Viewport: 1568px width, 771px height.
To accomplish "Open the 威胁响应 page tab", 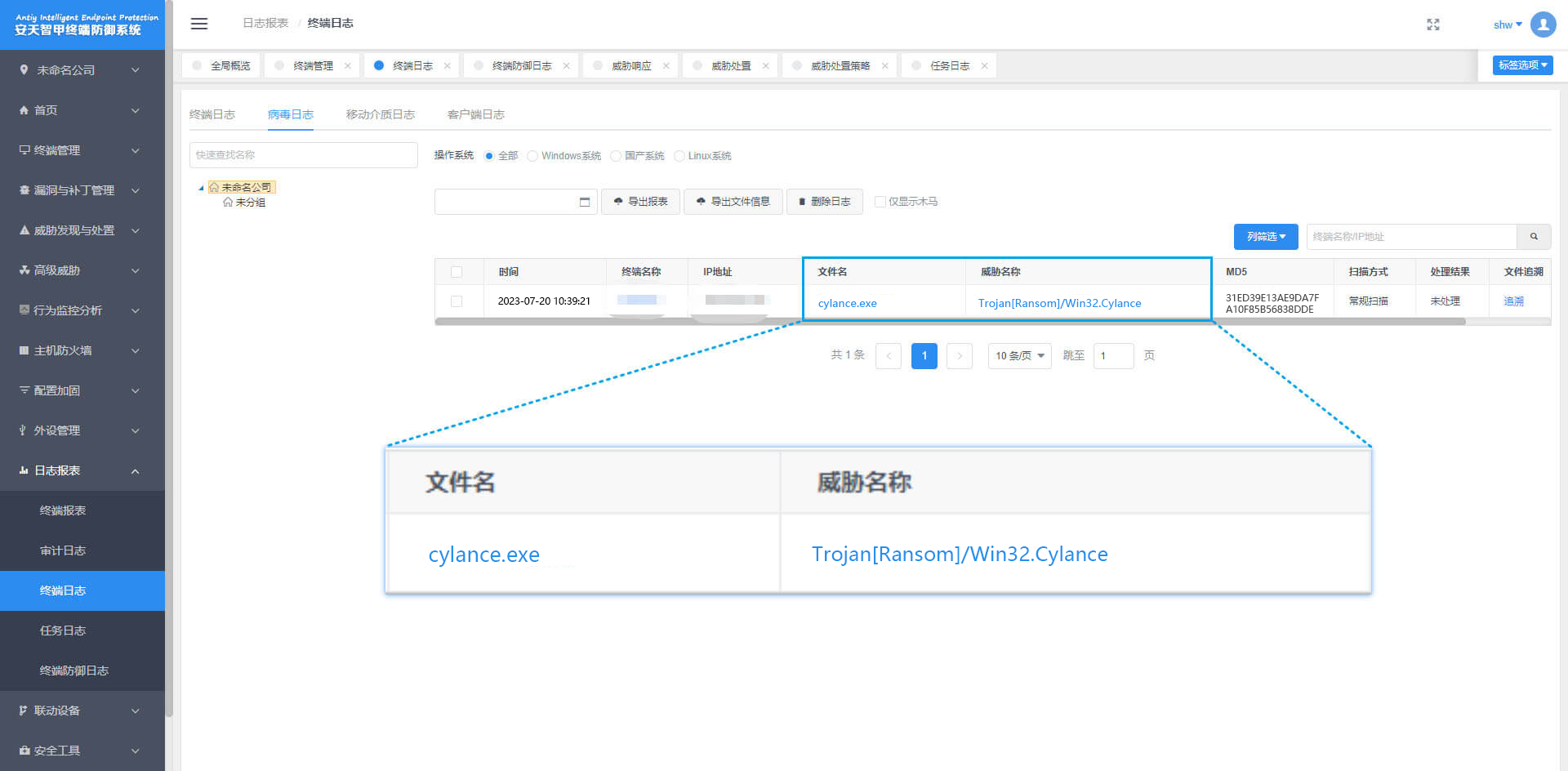I will pos(631,66).
